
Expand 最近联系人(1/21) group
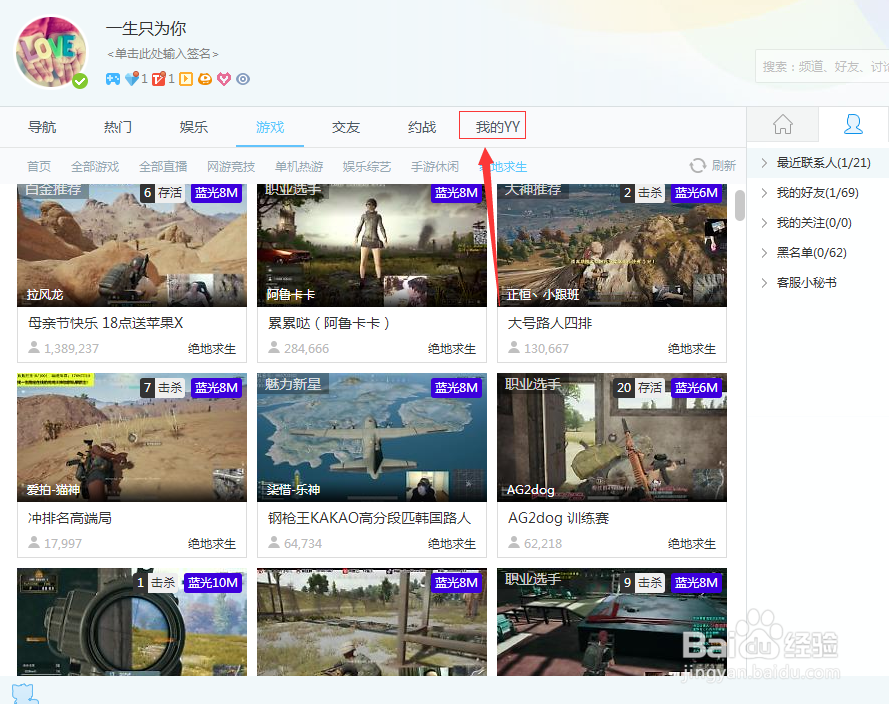point(817,163)
